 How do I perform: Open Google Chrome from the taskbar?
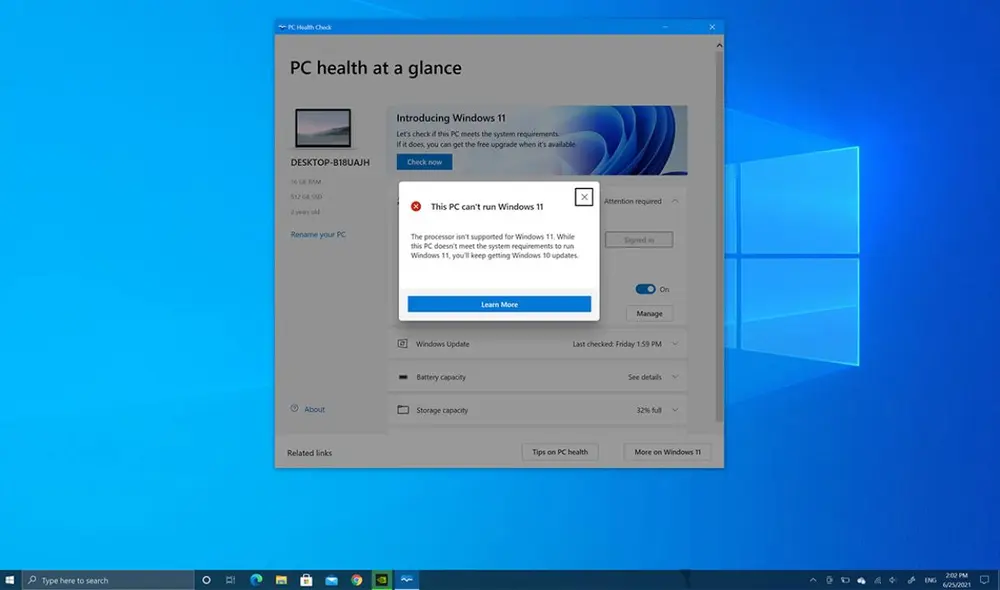pyautogui.click(x=357, y=578)
